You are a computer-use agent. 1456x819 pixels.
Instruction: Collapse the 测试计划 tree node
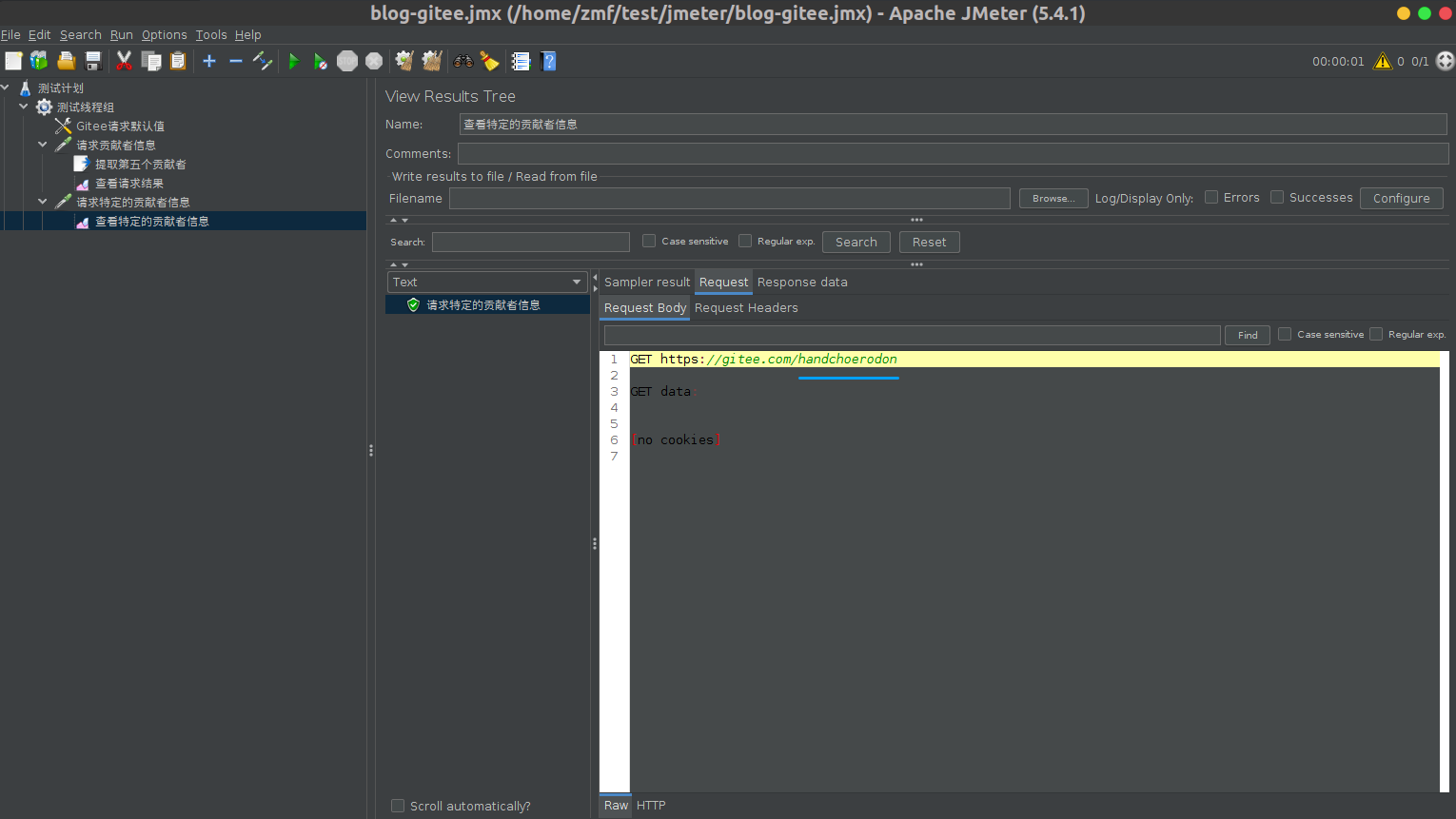(x=6, y=88)
